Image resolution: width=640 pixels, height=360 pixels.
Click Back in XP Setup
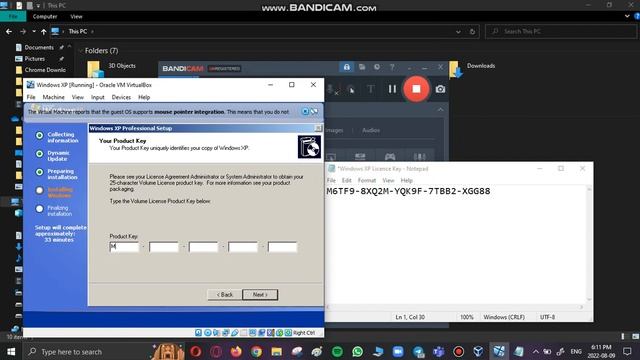click(x=224, y=295)
